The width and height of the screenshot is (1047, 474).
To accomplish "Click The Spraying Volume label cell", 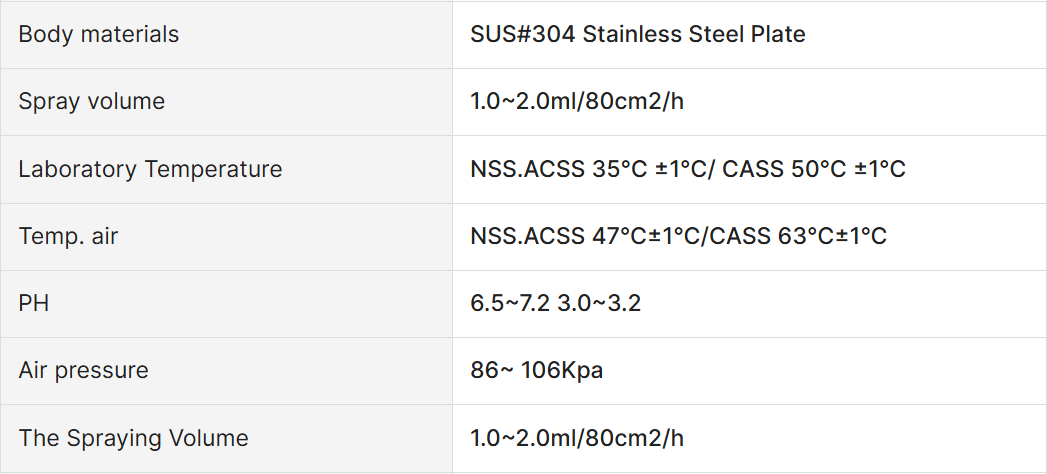I will click(226, 439).
